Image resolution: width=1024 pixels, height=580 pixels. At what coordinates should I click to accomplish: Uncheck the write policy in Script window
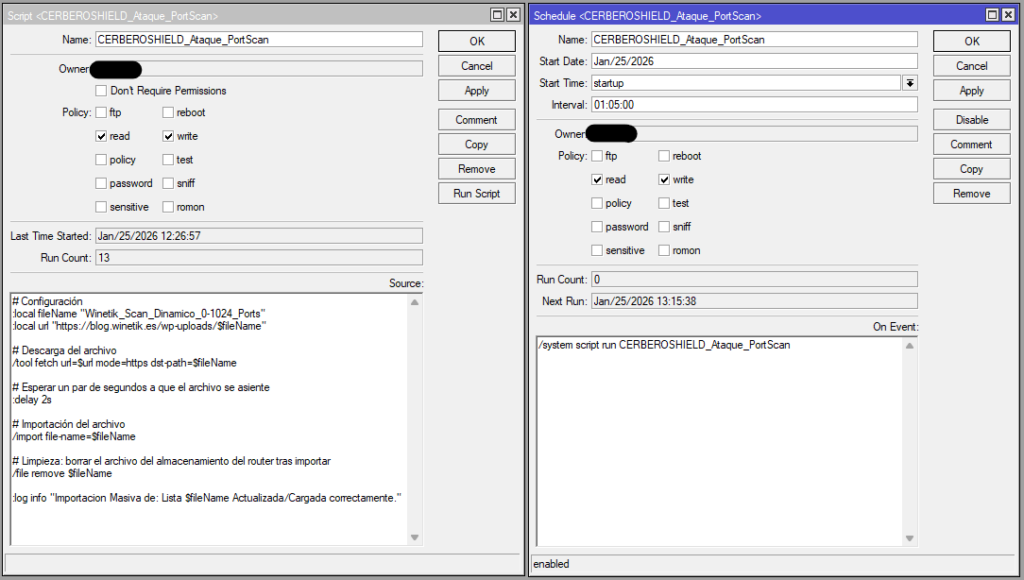(x=167, y=136)
